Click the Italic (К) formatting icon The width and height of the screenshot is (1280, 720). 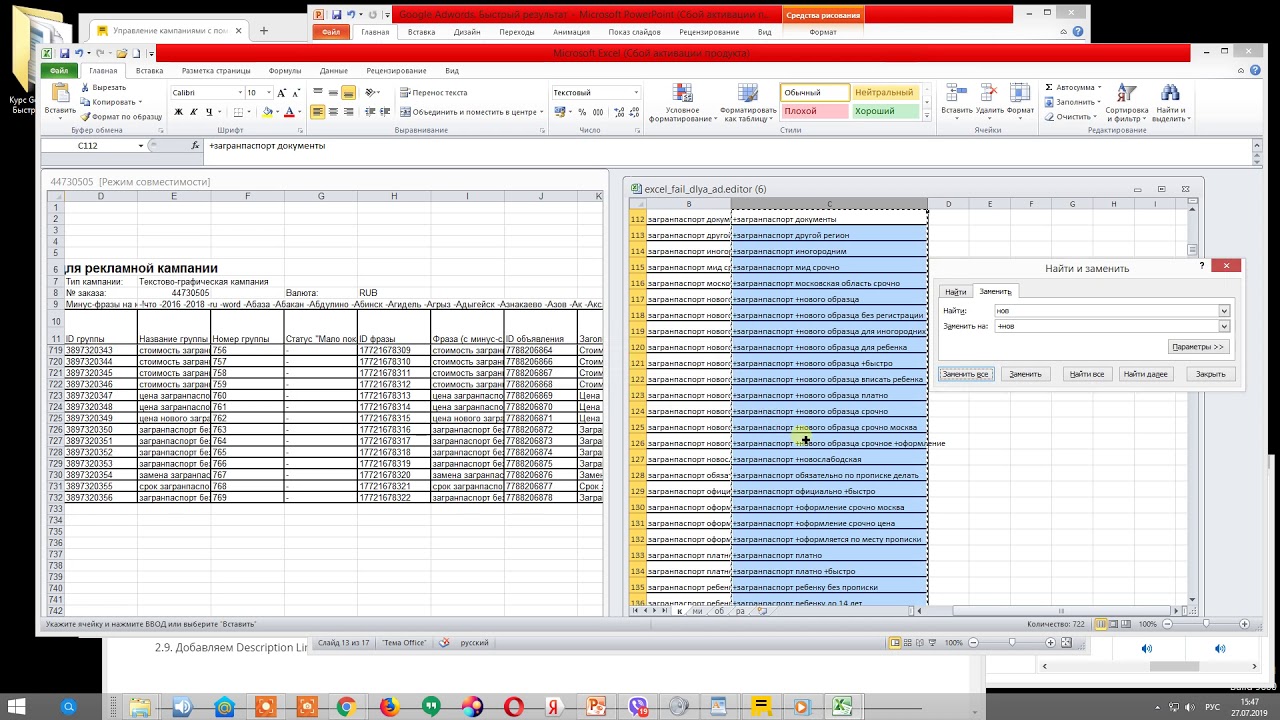coord(193,112)
